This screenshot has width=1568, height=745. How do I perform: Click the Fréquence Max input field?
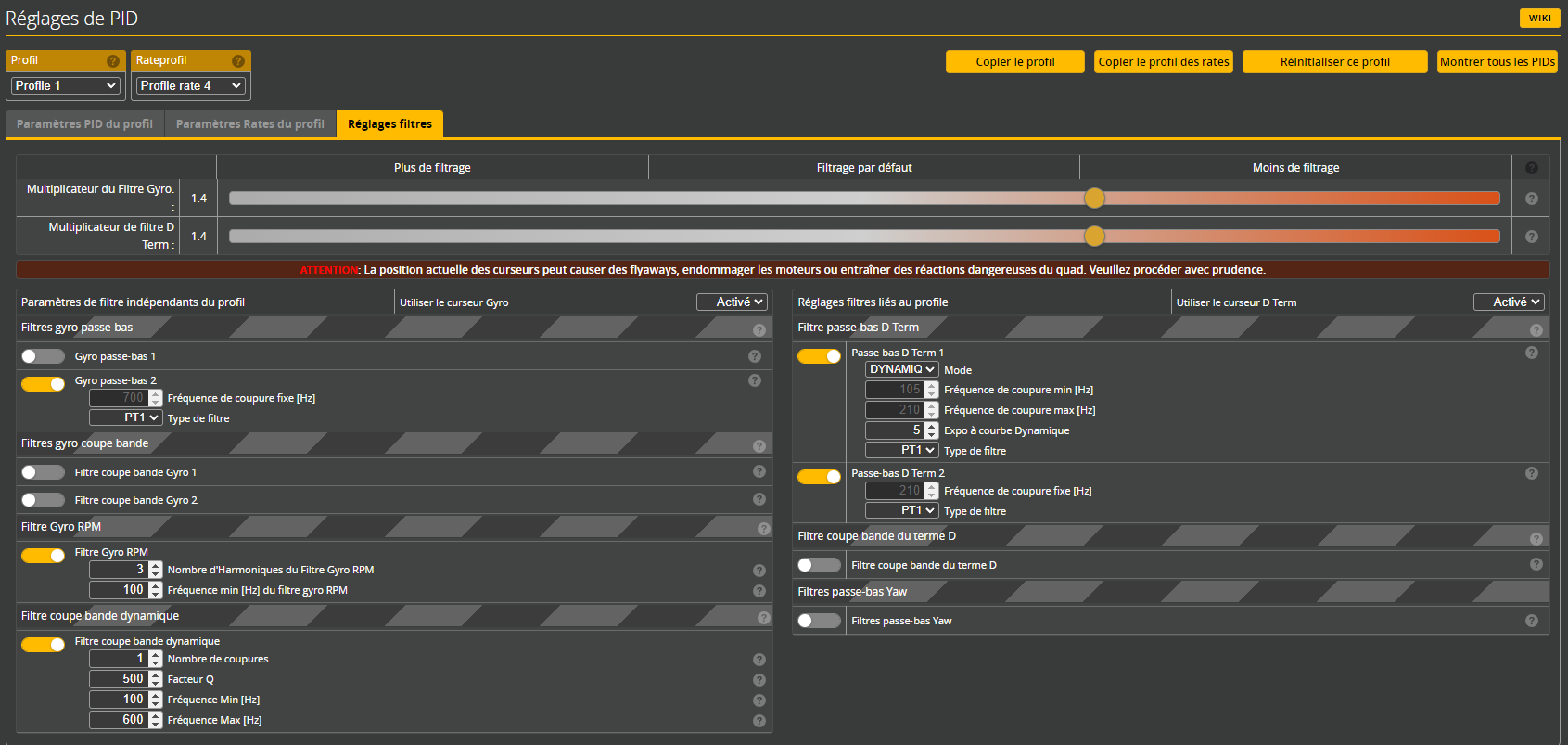tap(118, 720)
